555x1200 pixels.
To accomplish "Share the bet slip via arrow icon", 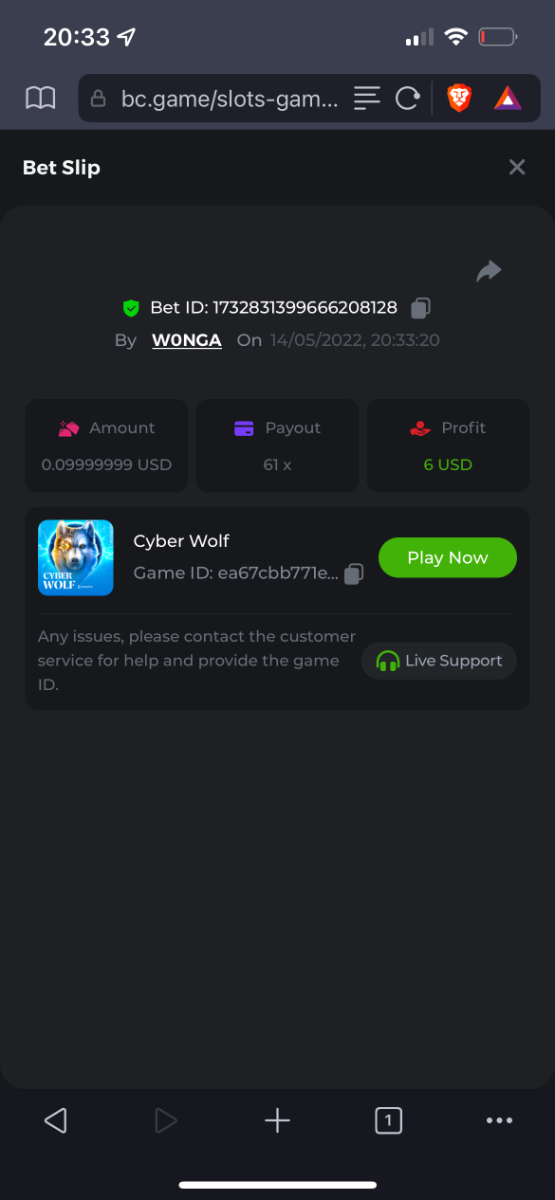I will 489,271.
